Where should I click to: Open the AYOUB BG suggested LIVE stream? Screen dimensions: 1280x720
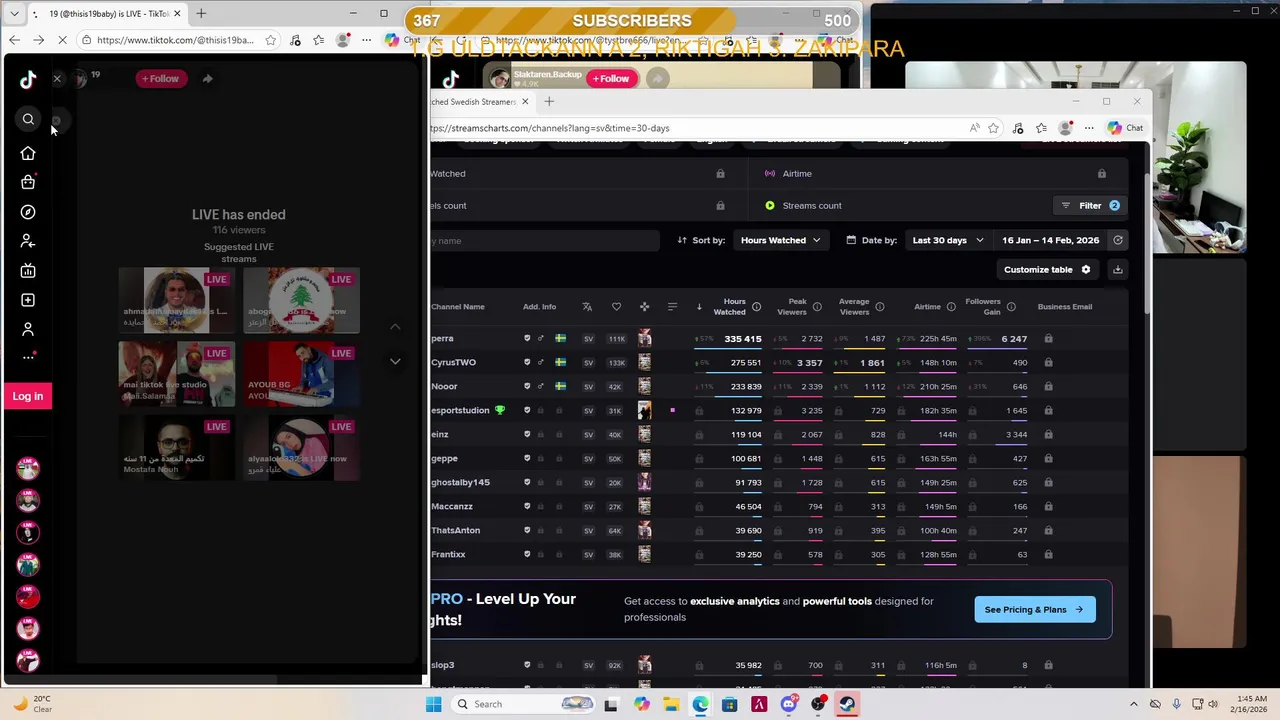pyautogui.click(x=301, y=375)
